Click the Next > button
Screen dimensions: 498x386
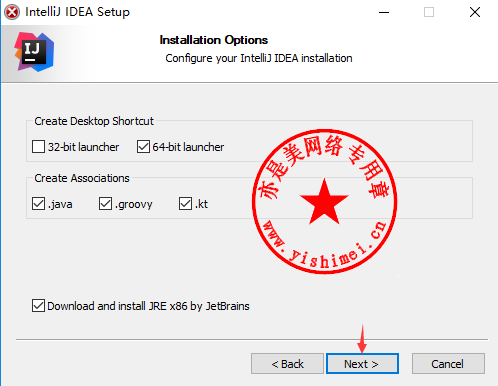362,364
